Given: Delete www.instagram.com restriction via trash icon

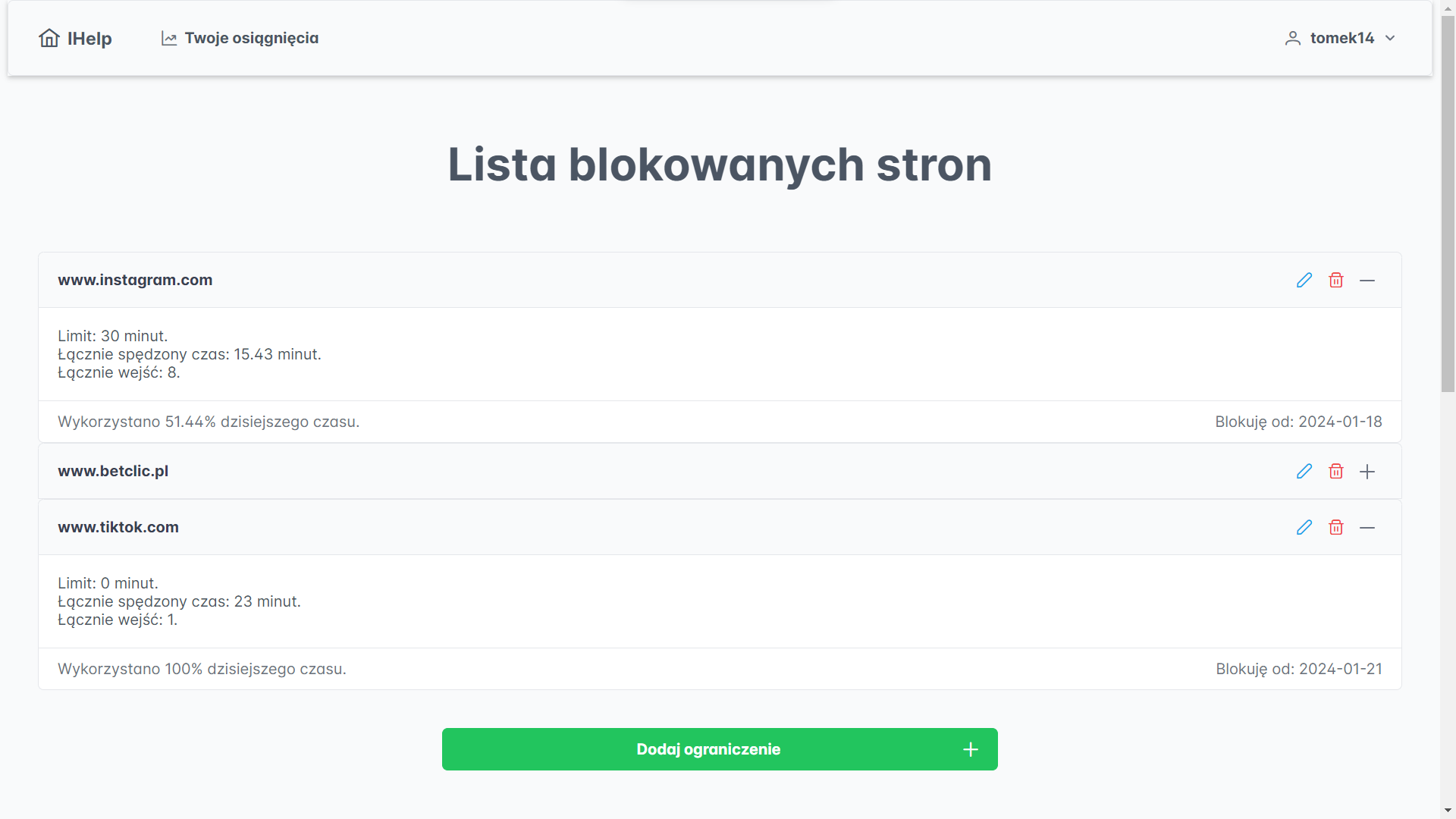Looking at the screenshot, I should click(x=1336, y=281).
